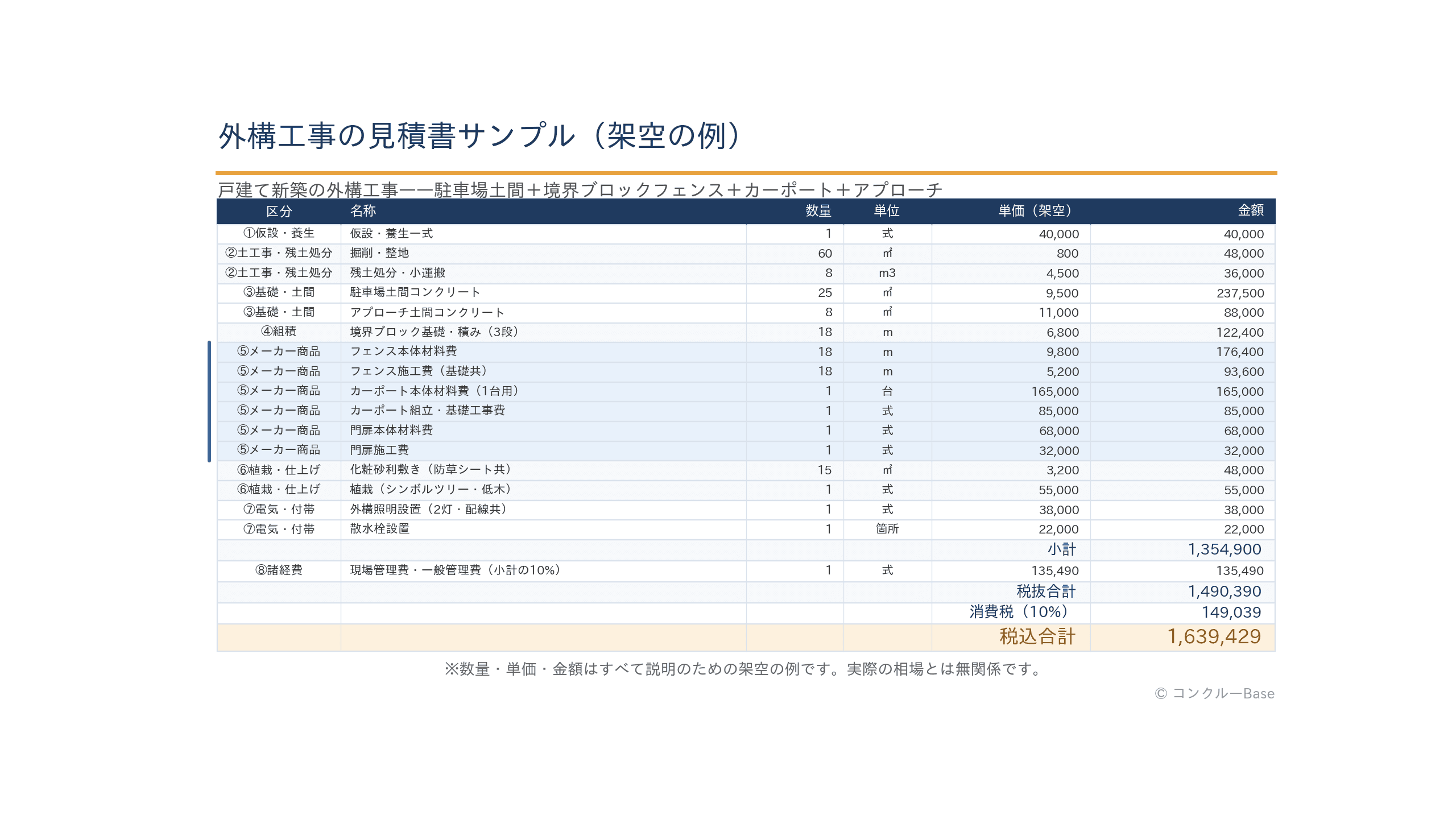
Task: Select the 仮設・養生一式 name cell
Action: pyautogui.click(x=544, y=233)
